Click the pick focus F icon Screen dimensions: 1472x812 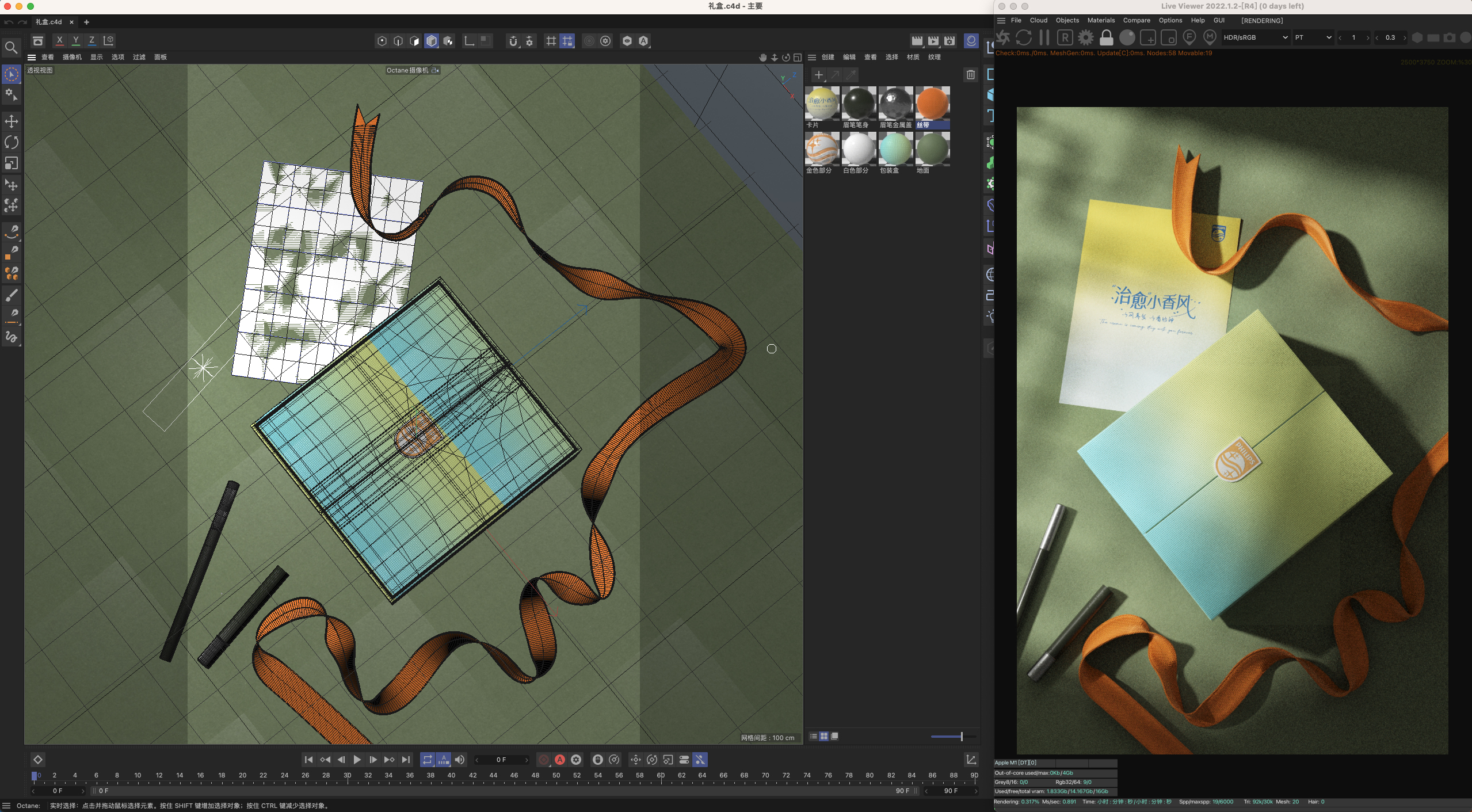(x=1189, y=37)
